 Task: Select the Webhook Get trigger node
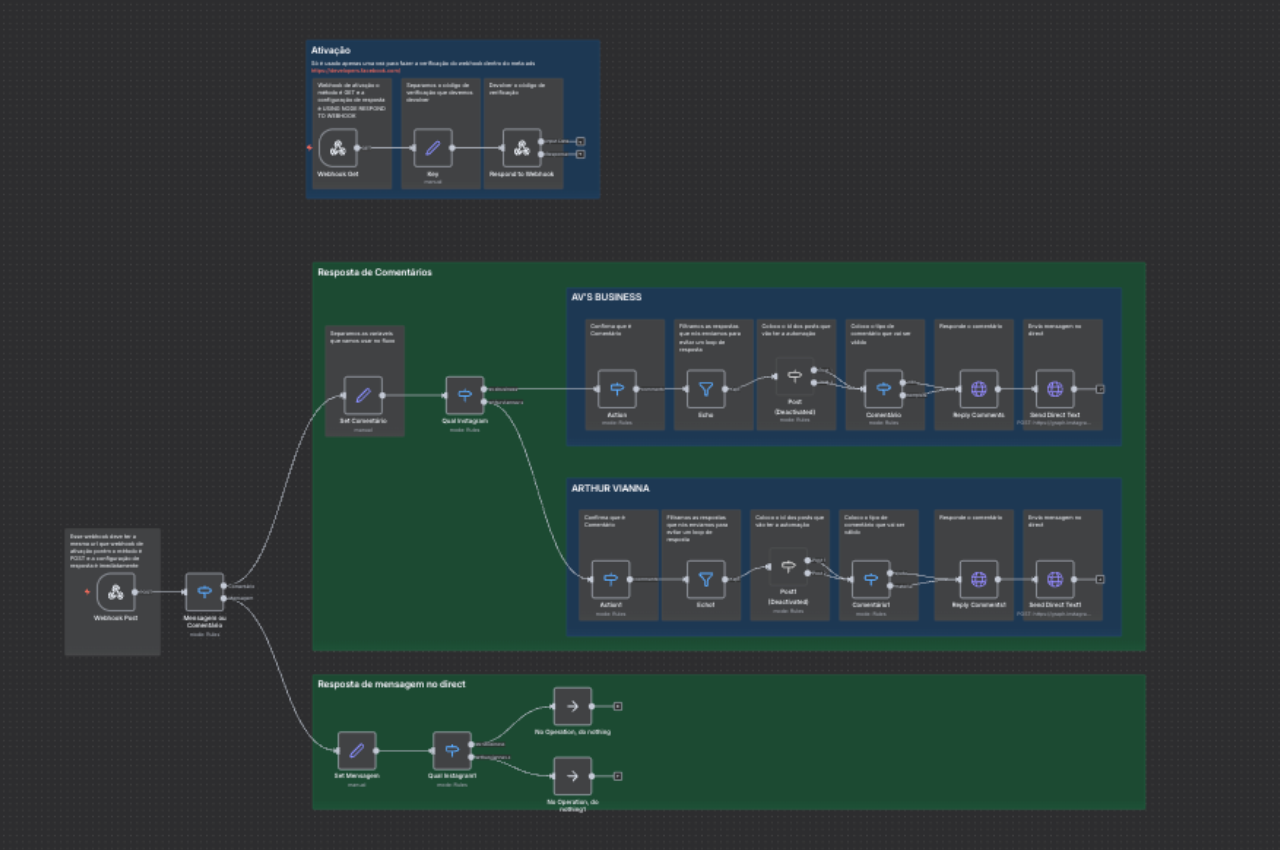tap(338, 148)
